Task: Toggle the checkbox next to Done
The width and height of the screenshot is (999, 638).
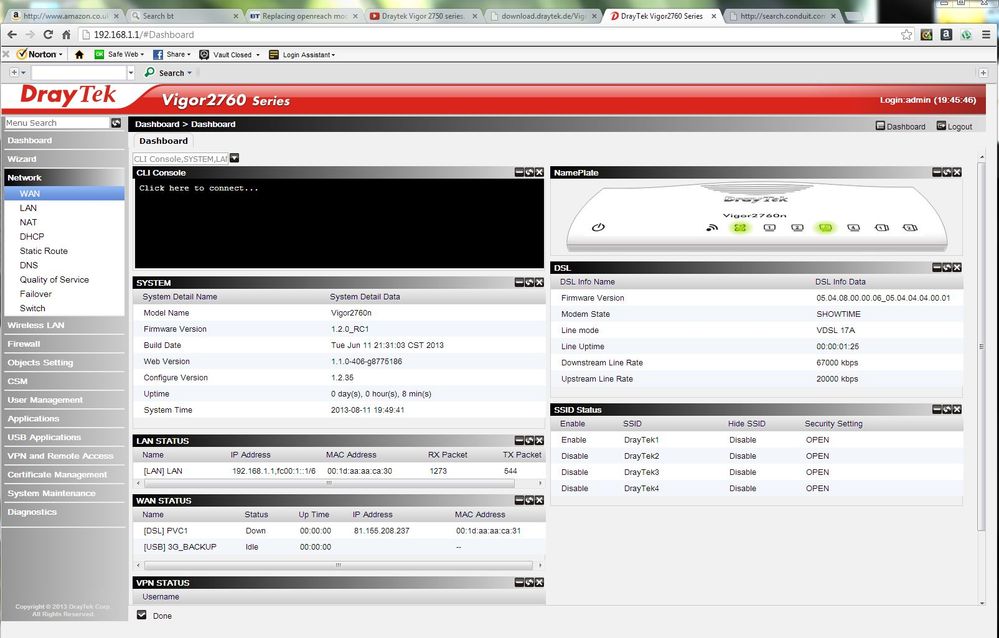Action: (141, 615)
